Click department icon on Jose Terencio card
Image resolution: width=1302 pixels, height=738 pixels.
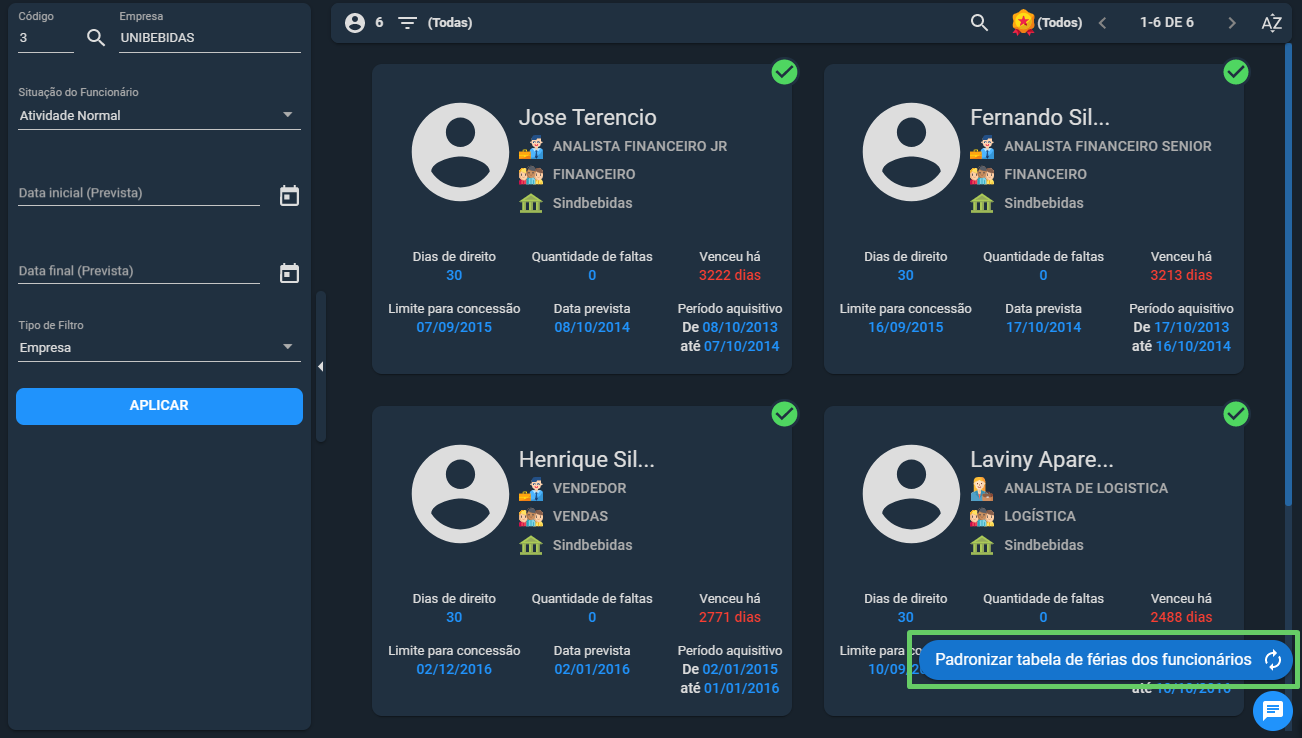point(531,175)
